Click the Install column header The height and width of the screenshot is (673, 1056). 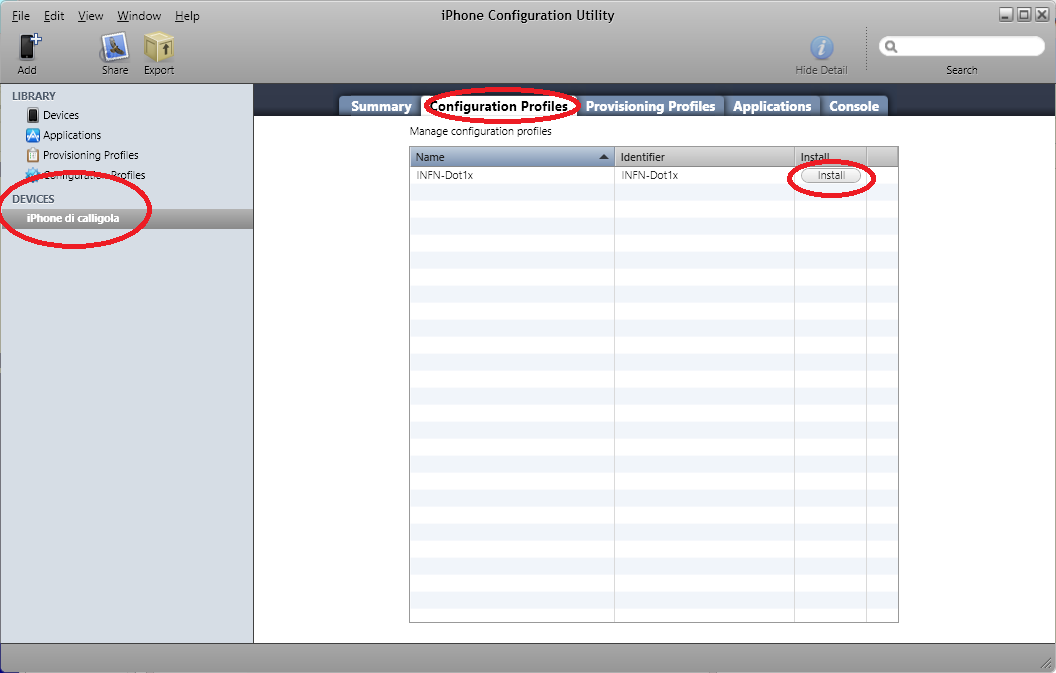click(x=830, y=157)
